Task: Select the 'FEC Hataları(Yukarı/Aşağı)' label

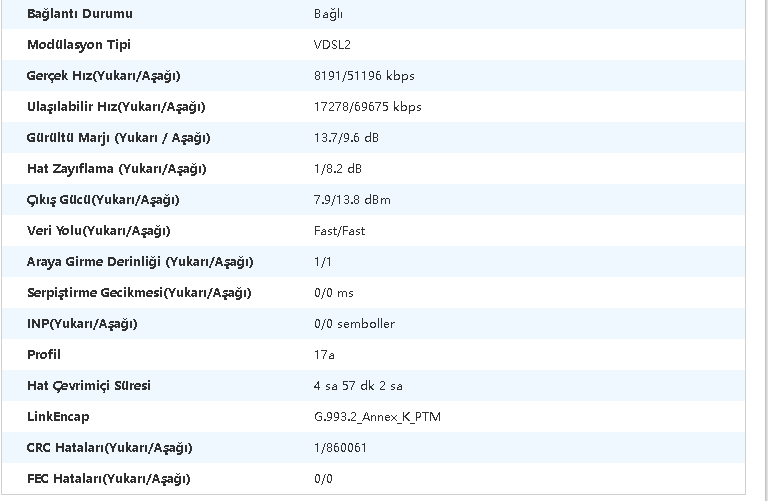Action: [109, 478]
